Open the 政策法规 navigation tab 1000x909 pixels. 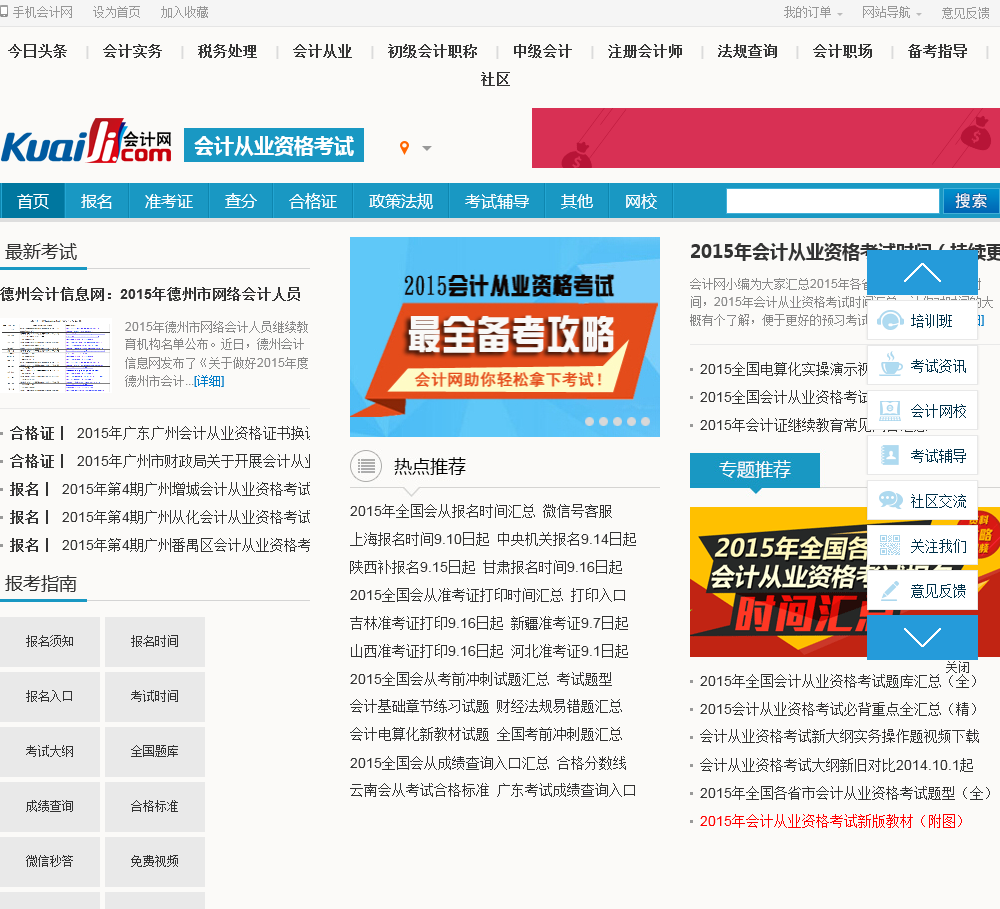tap(401, 202)
